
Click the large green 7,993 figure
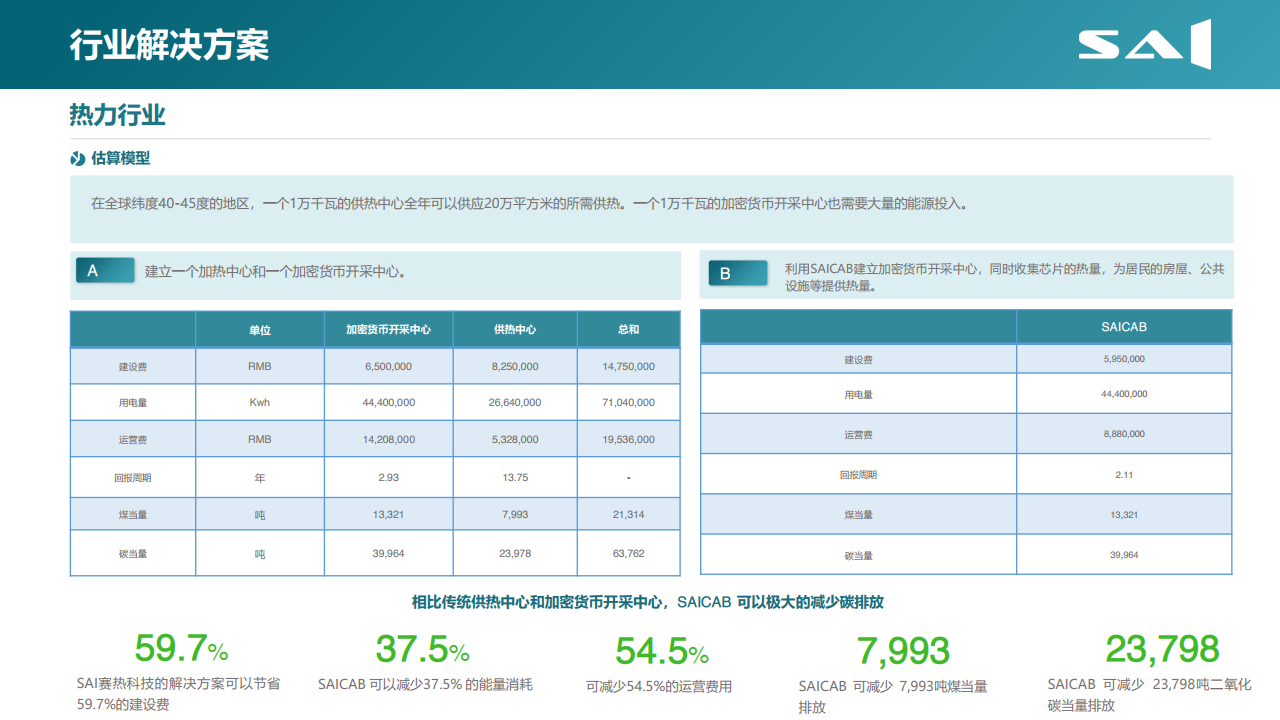[903, 651]
